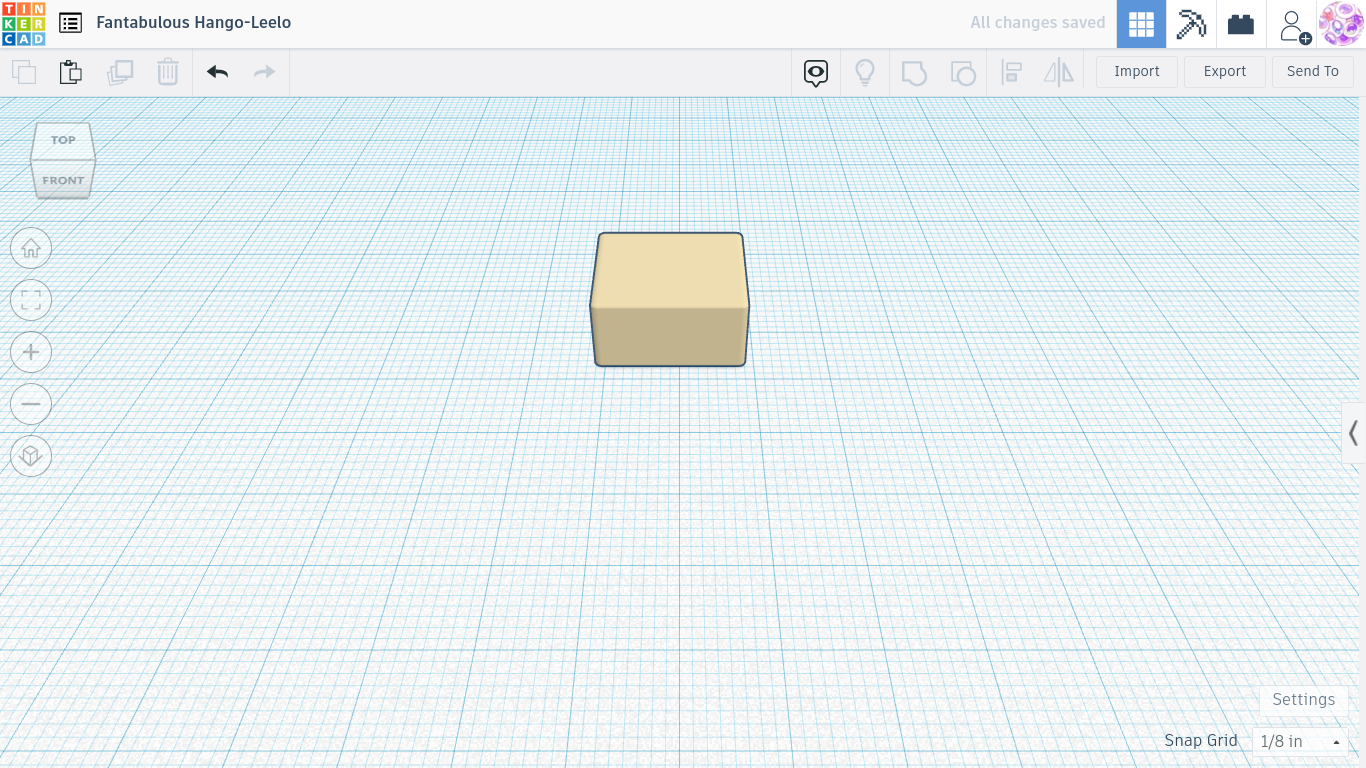Viewport: 1366px width, 768px height.
Task: Open the Snap Grid 1/8 in dropdown
Action: point(1300,742)
